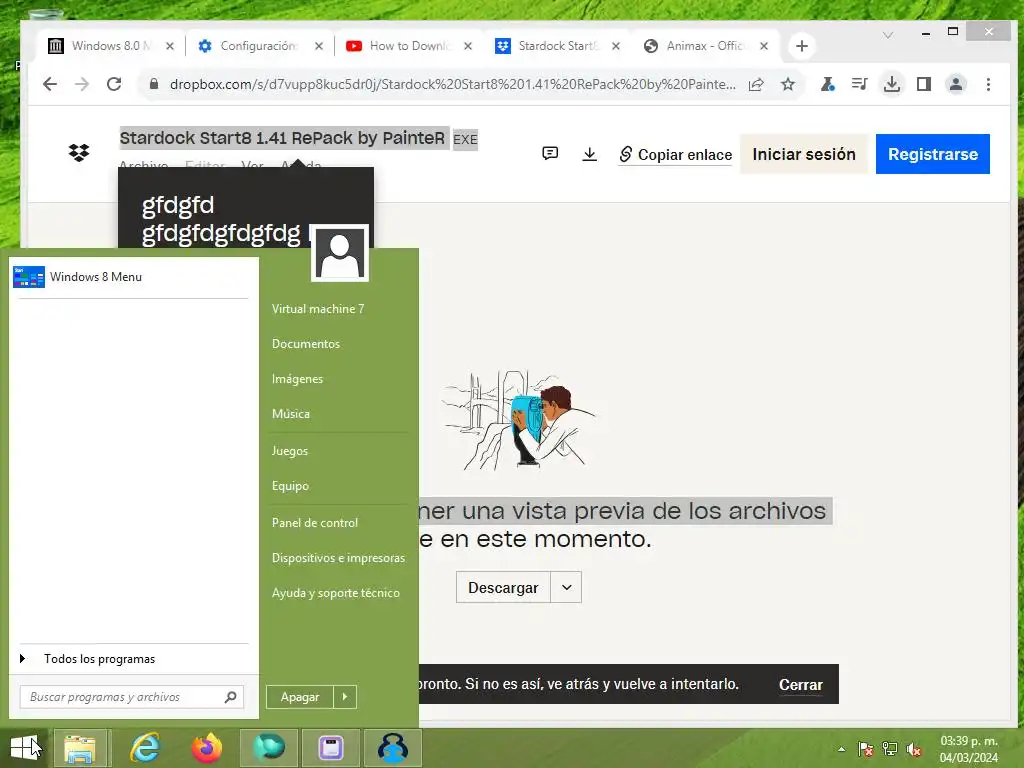Open Juegos from Start menu

289,451
